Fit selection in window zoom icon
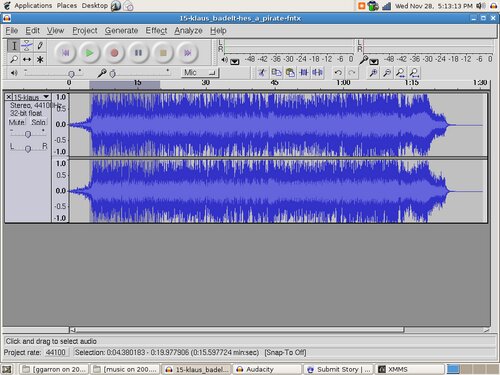This screenshot has height=375, width=500. pos(401,72)
